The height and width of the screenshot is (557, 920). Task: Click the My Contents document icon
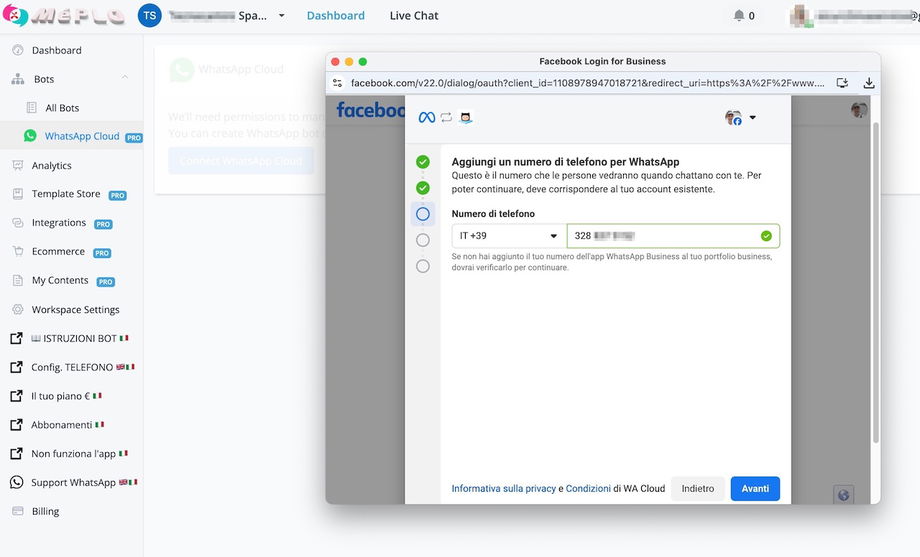18,280
